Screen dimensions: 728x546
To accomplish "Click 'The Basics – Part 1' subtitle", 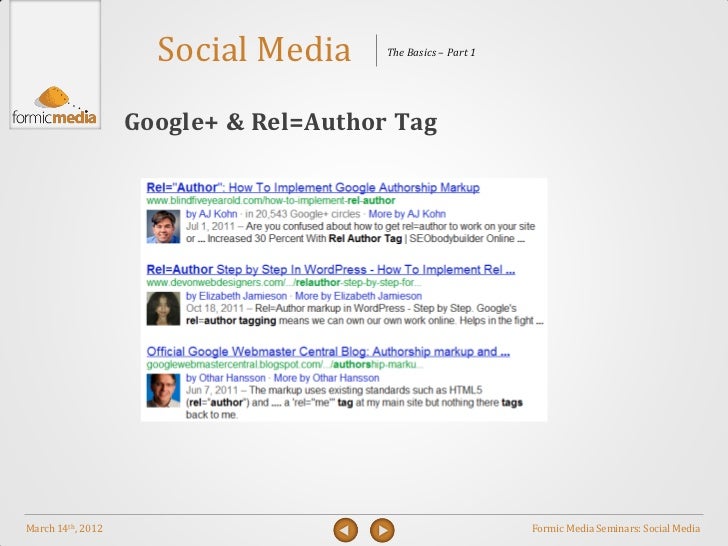I will (431, 52).
